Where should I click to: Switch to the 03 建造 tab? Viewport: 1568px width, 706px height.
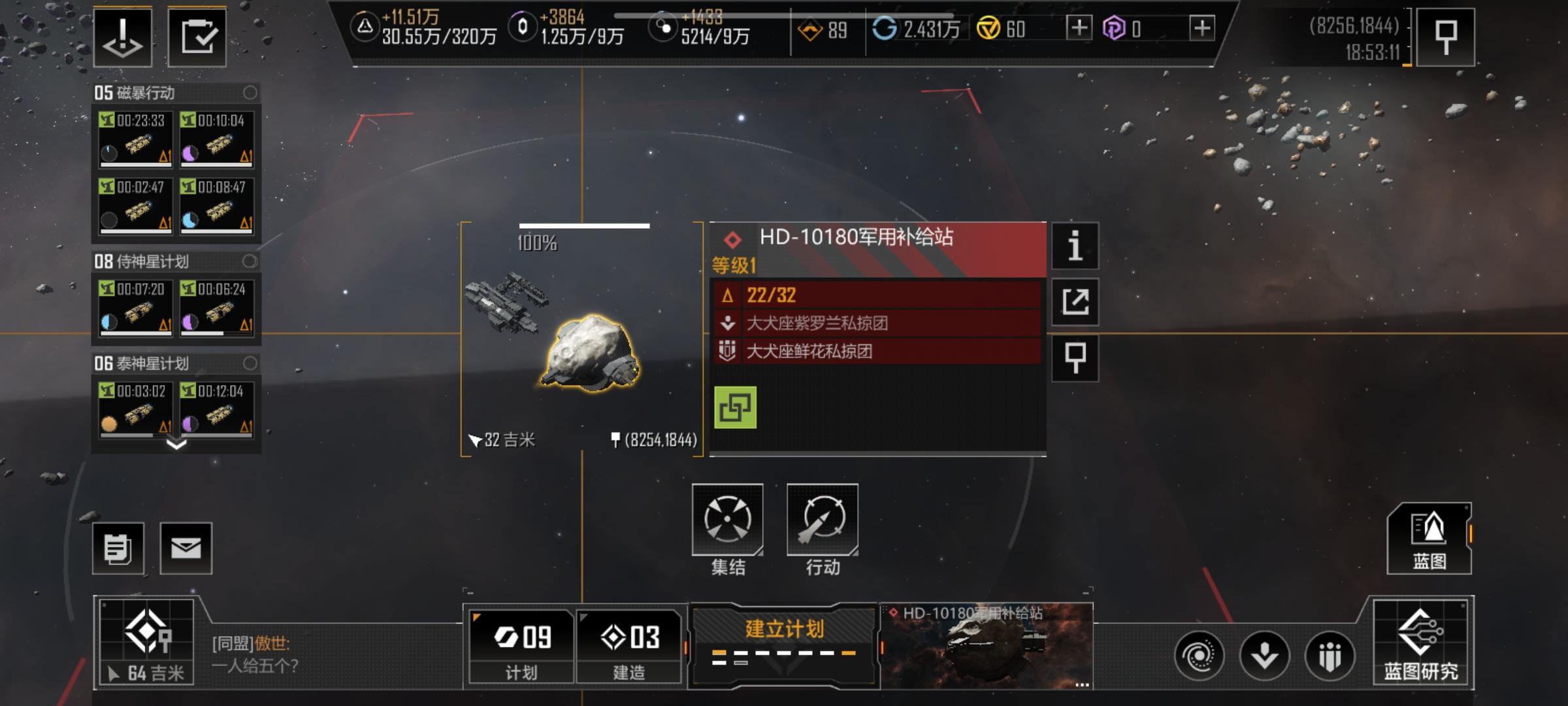point(629,647)
